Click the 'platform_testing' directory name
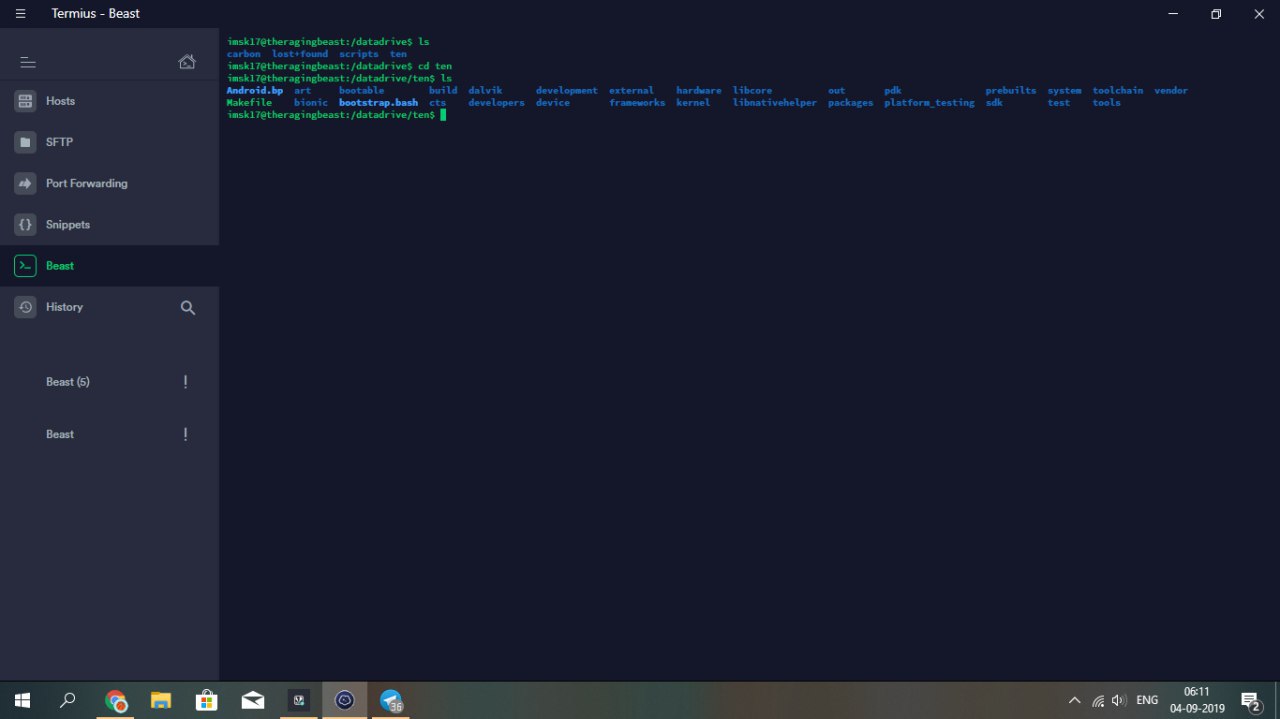1280x719 pixels. [929, 102]
